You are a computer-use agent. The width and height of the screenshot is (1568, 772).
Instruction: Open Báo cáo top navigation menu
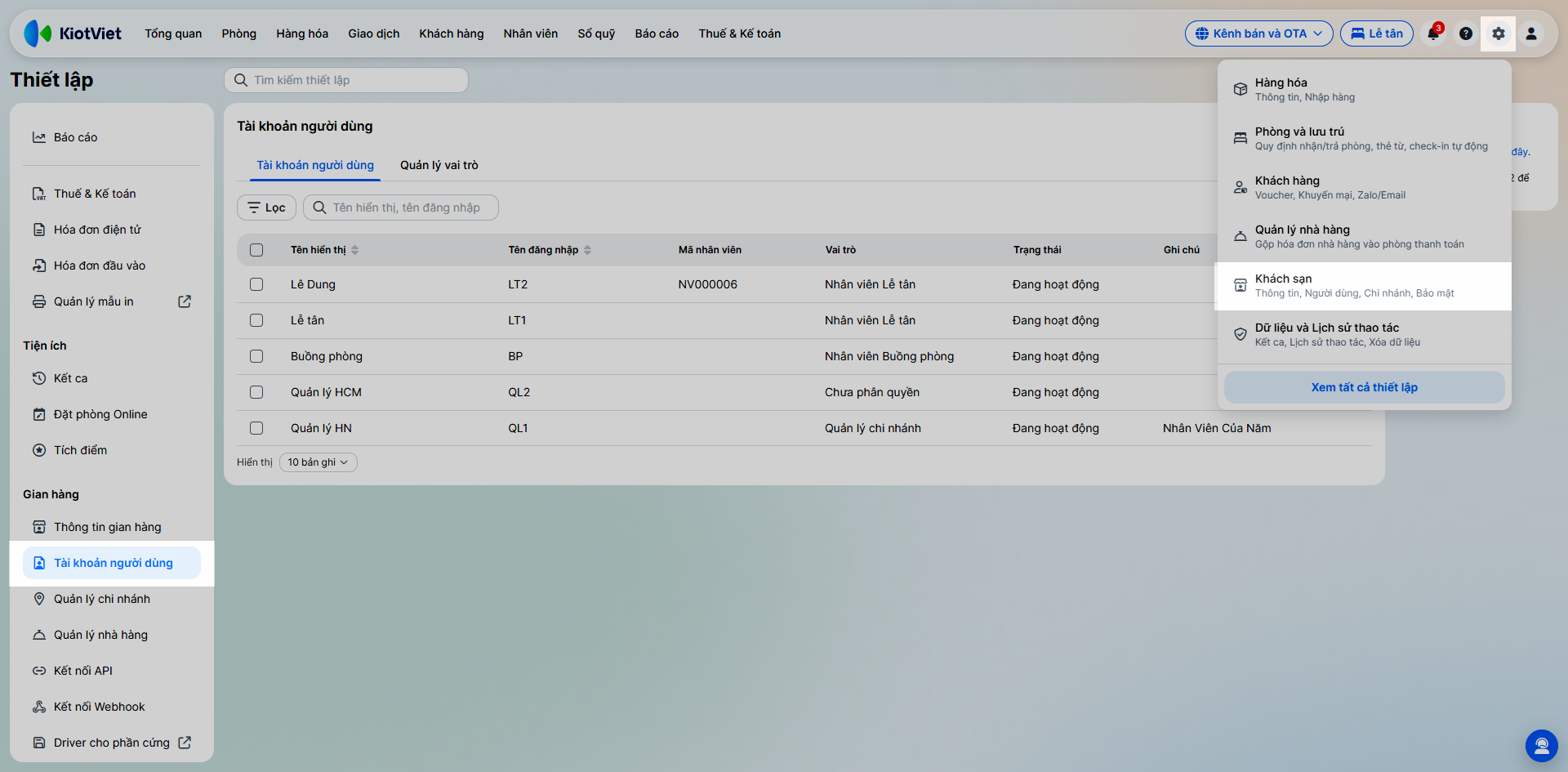coord(657,33)
